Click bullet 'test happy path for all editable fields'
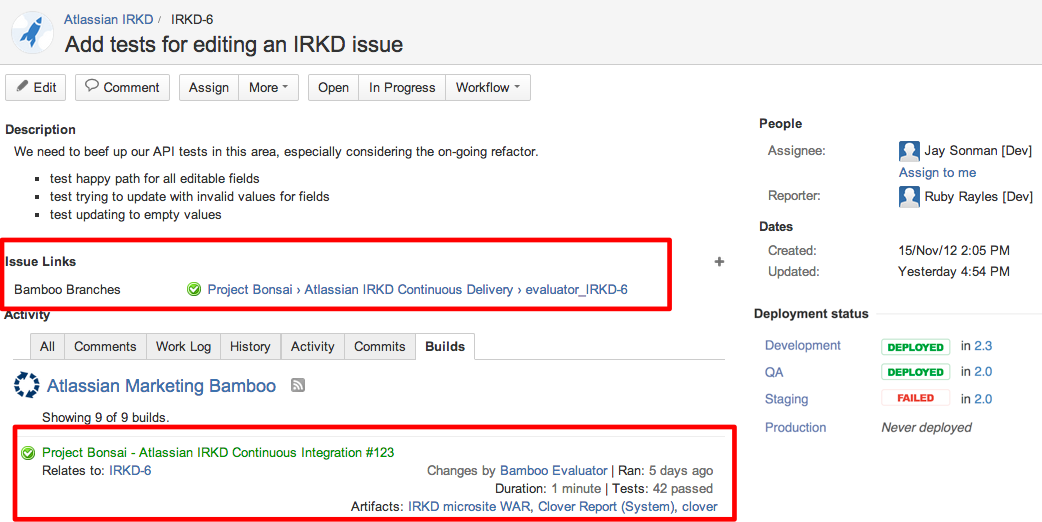 154,179
